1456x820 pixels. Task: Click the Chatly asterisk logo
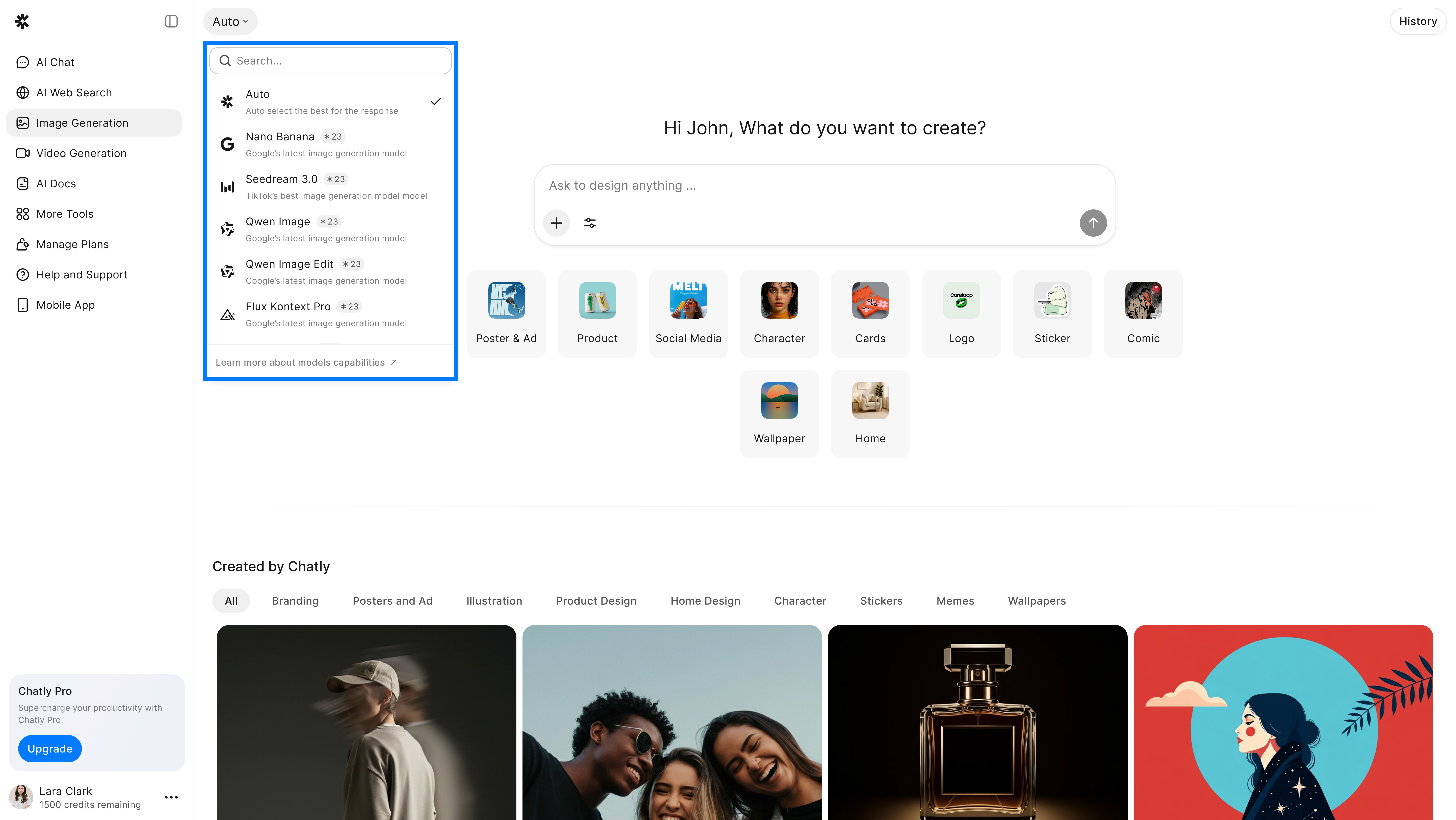point(22,21)
